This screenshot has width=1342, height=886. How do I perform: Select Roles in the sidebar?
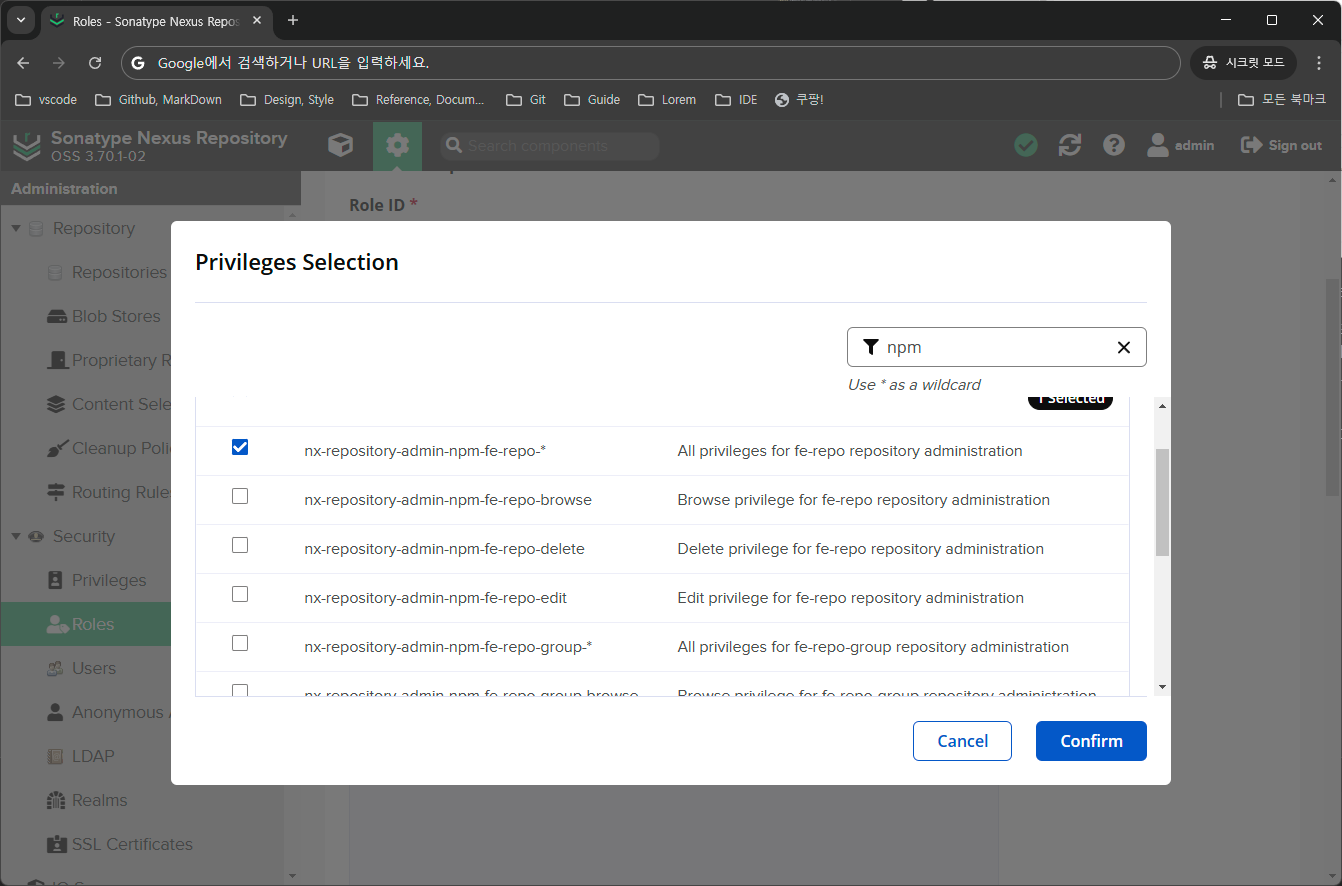point(86,624)
